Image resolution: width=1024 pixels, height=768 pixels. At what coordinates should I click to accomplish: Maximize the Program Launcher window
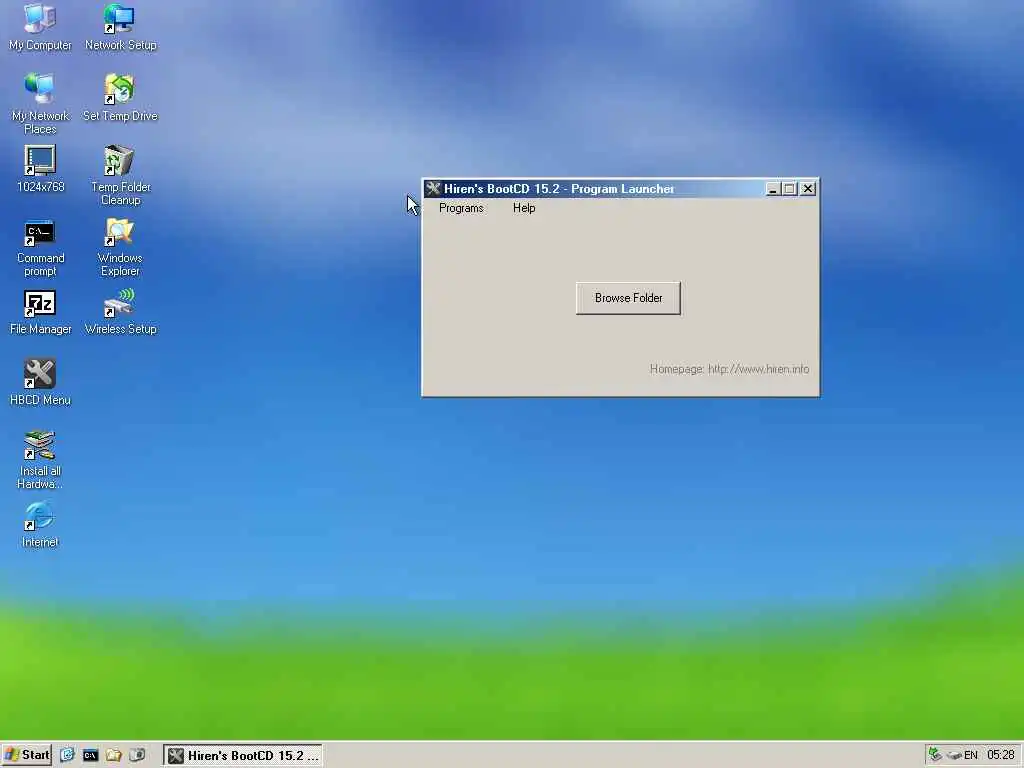(790, 189)
